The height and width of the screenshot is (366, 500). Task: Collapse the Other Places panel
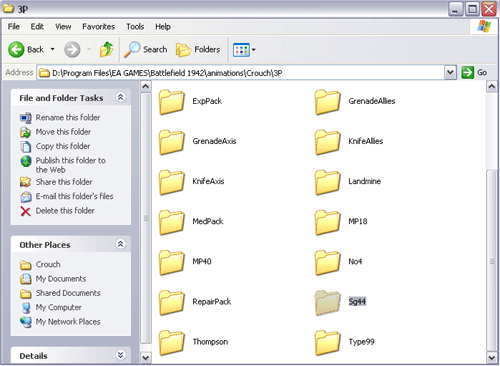(x=120, y=244)
